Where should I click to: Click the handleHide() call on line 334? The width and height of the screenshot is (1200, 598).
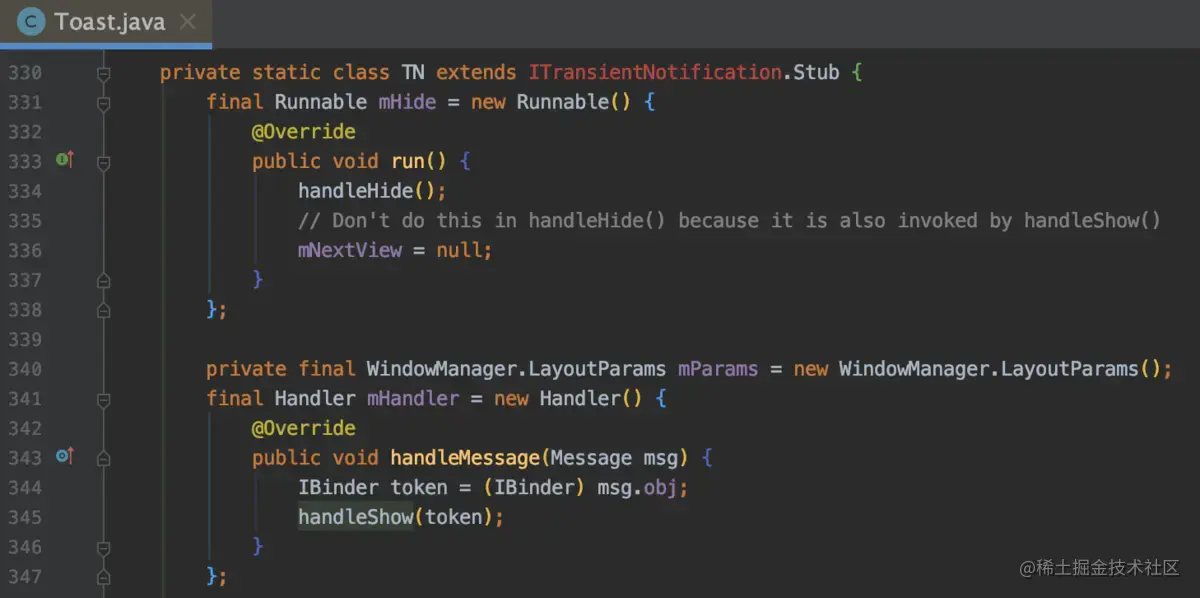[x=372, y=191]
